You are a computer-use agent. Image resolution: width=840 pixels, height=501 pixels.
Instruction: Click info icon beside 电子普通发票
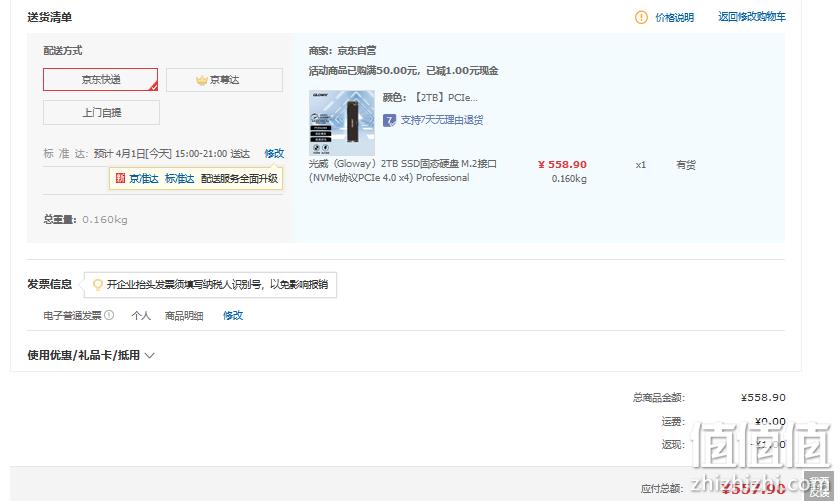point(109,315)
